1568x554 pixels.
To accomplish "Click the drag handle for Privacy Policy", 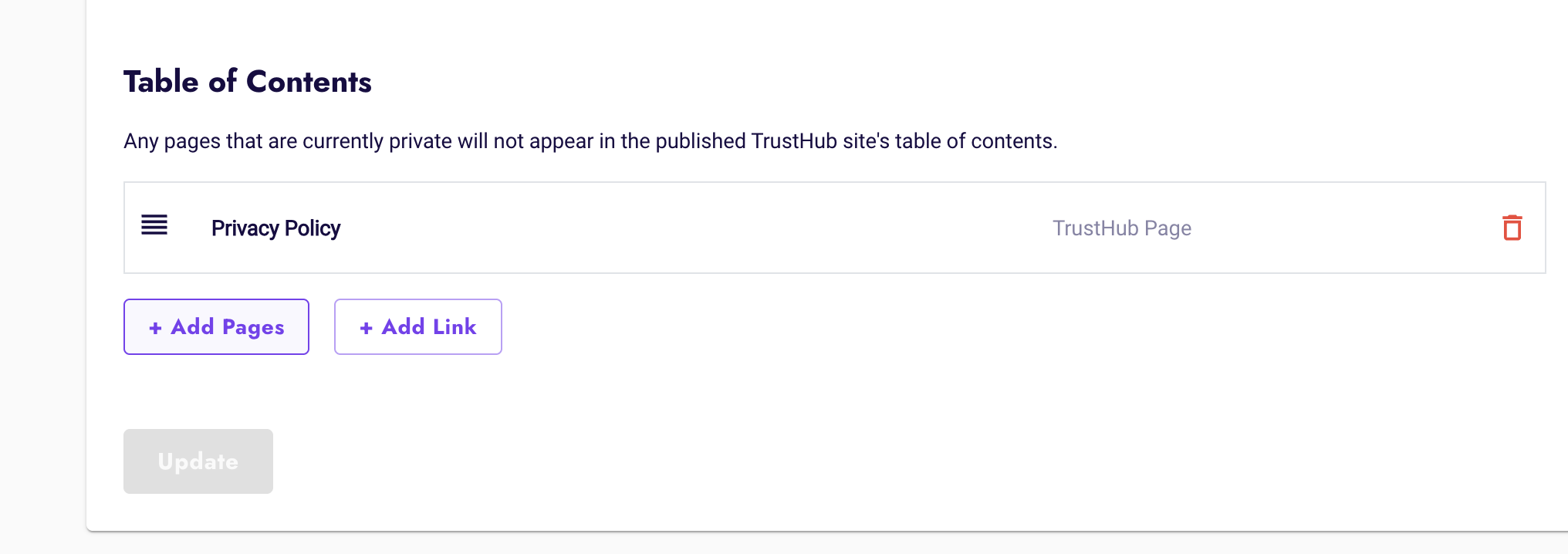I will pos(154,225).
